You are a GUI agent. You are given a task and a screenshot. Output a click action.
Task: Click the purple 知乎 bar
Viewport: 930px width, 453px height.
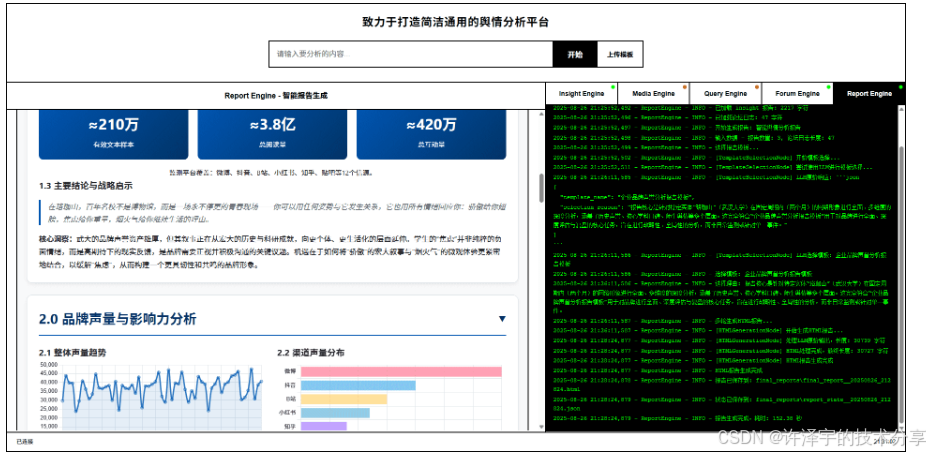click(324, 426)
